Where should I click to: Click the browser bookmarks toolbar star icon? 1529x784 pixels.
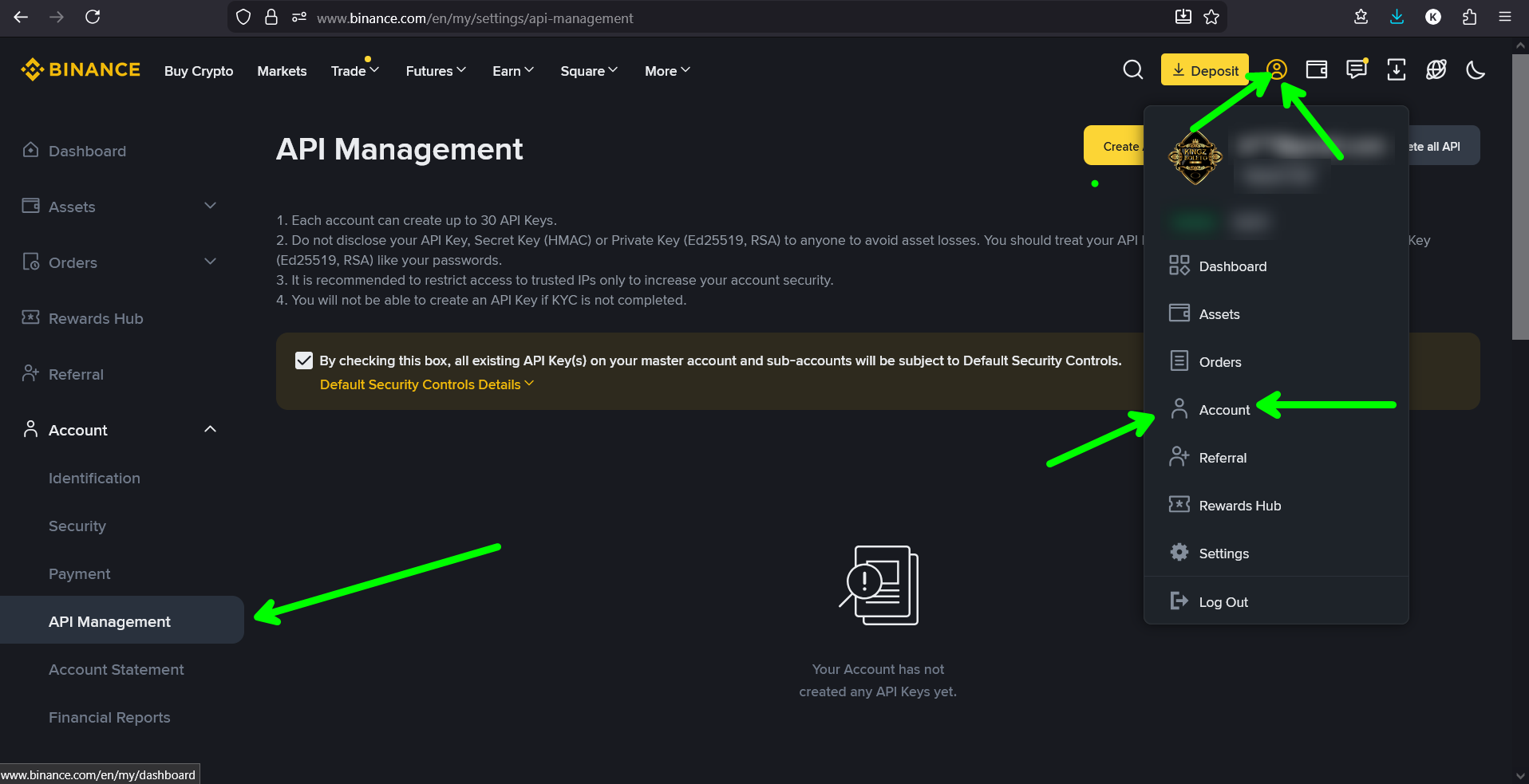(x=1361, y=17)
